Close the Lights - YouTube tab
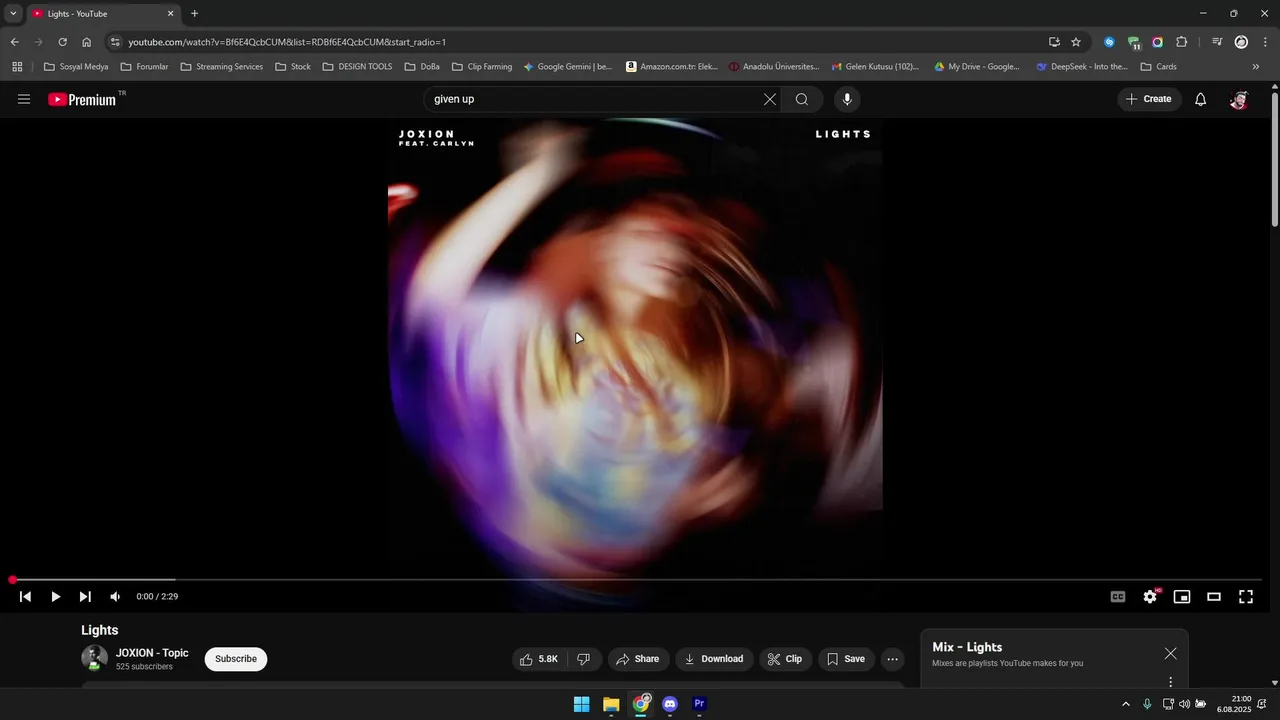Screen dimensions: 1280x720 (x=170, y=14)
